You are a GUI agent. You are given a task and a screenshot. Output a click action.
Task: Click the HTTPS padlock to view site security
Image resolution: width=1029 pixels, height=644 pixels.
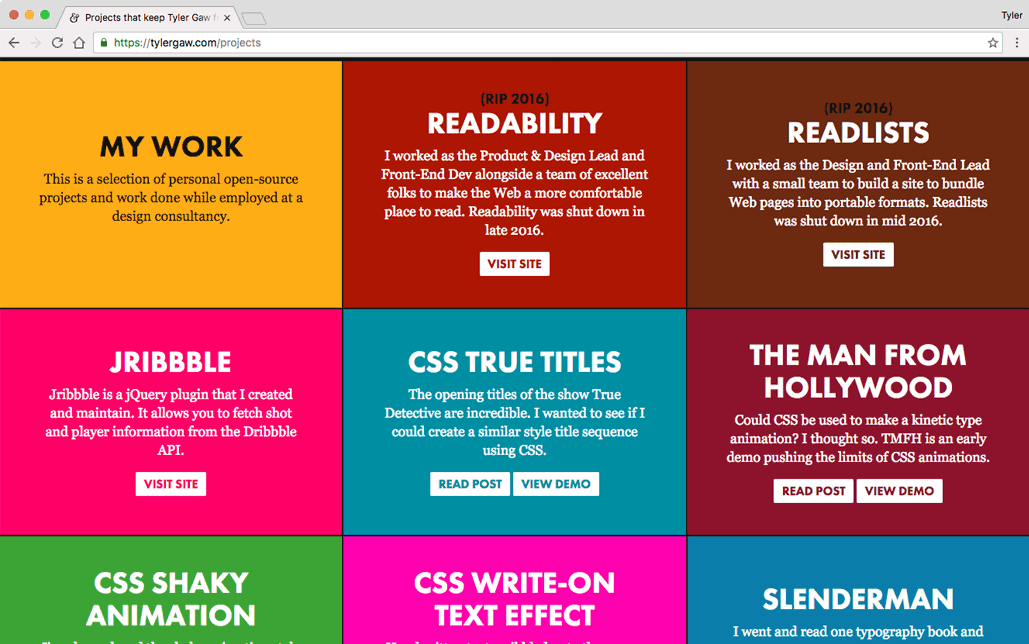click(103, 42)
